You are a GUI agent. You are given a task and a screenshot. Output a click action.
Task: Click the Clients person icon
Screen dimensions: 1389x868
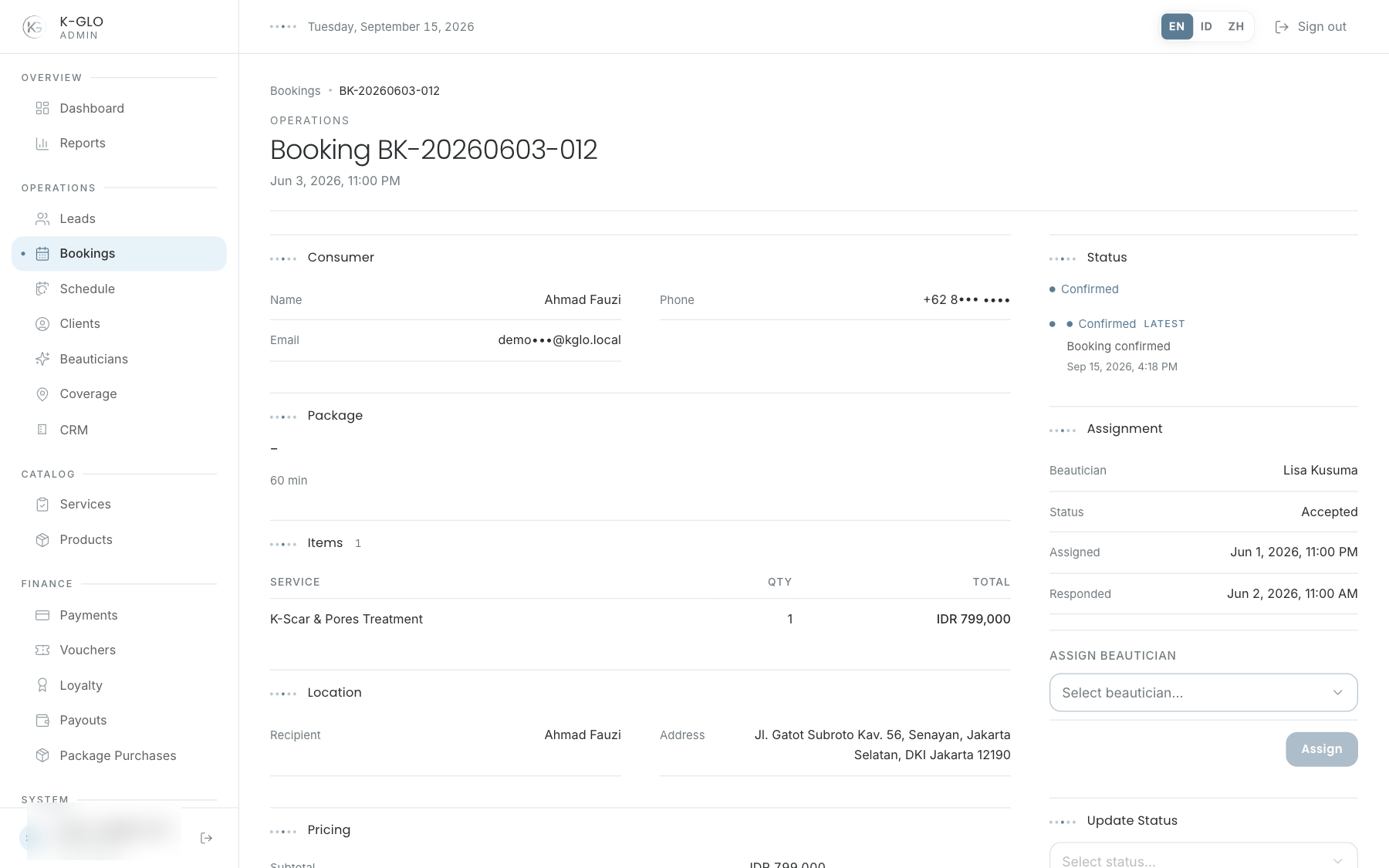(42, 324)
